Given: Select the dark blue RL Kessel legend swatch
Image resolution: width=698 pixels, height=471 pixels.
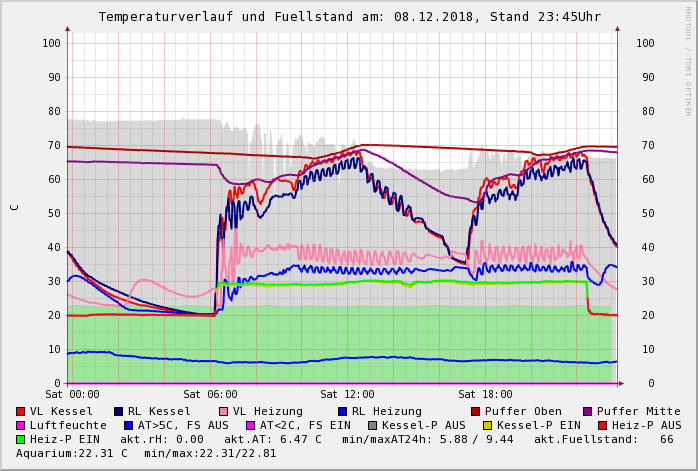Looking at the screenshot, I should (119, 411).
